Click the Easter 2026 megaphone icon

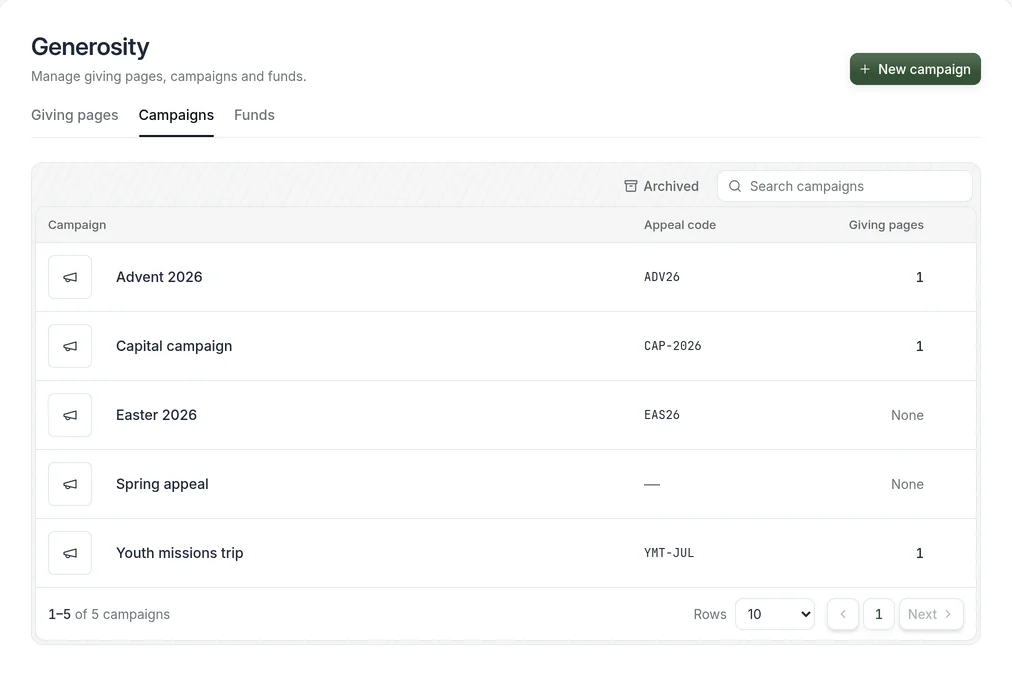[70, 415]
